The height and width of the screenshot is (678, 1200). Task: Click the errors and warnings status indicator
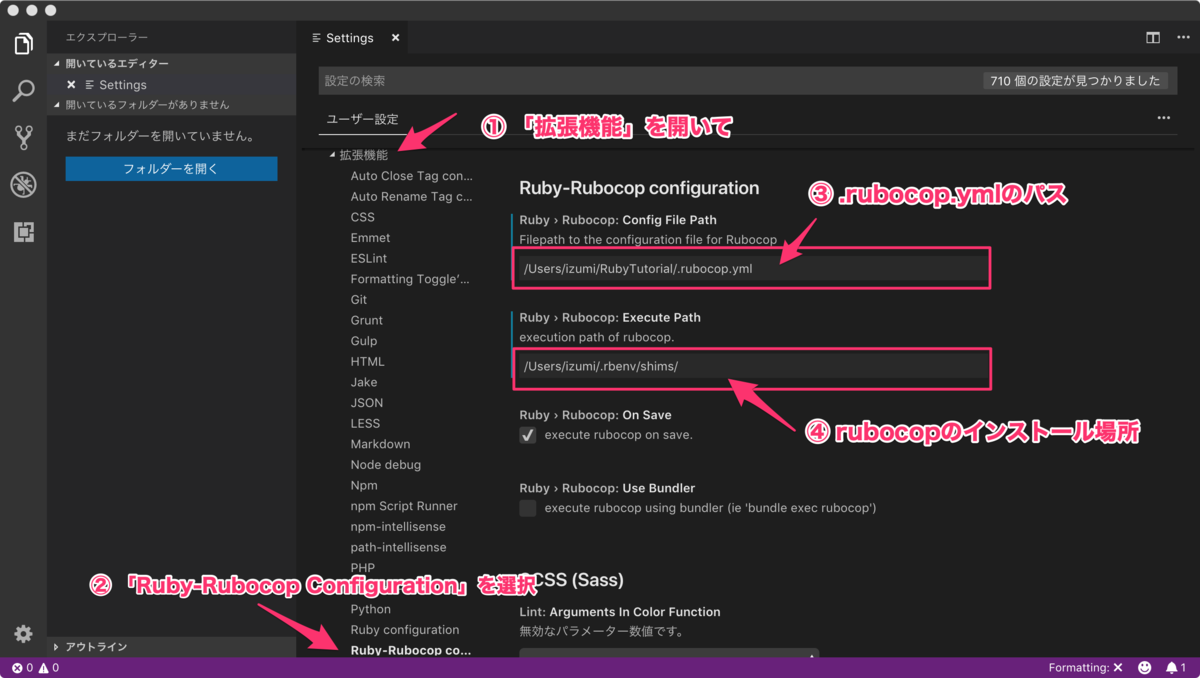click(x=35, y=667)
